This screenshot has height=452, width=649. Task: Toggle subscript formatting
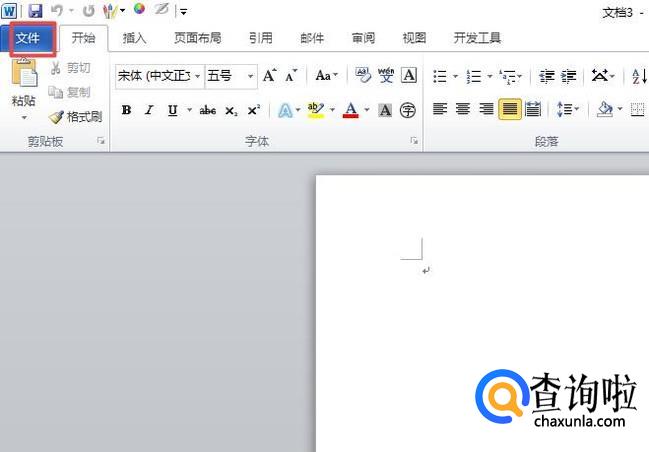(x=231, y=110)
